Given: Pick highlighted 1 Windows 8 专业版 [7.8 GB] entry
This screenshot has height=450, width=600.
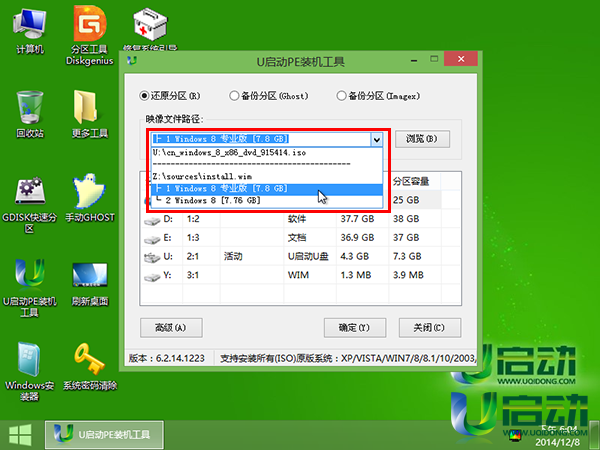Looking at the screenshot, I should click(267, 189).
